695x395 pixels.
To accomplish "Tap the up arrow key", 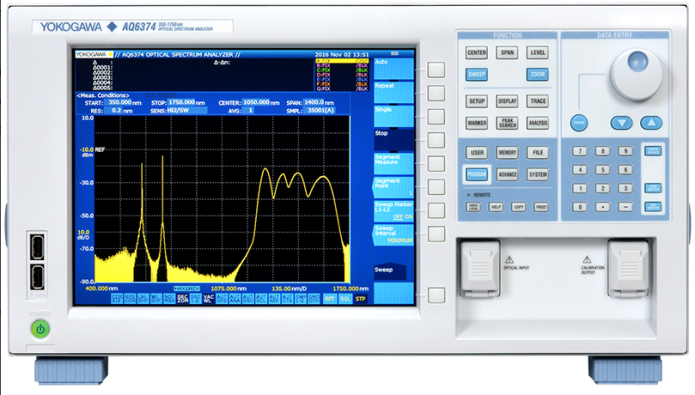I will [x=651, y=123].
